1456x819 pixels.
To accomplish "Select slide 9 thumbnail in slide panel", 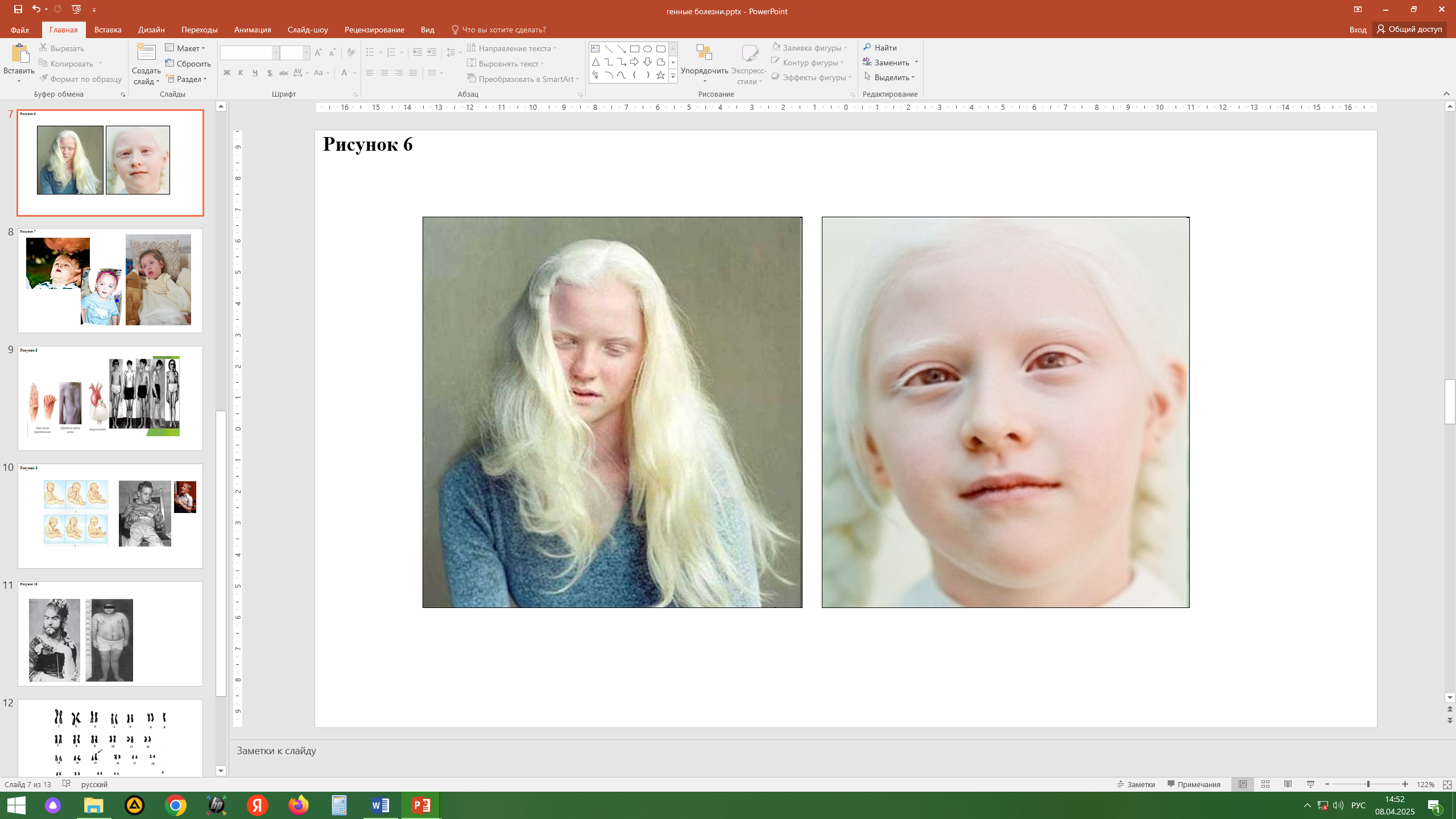I will pos(110,398).
